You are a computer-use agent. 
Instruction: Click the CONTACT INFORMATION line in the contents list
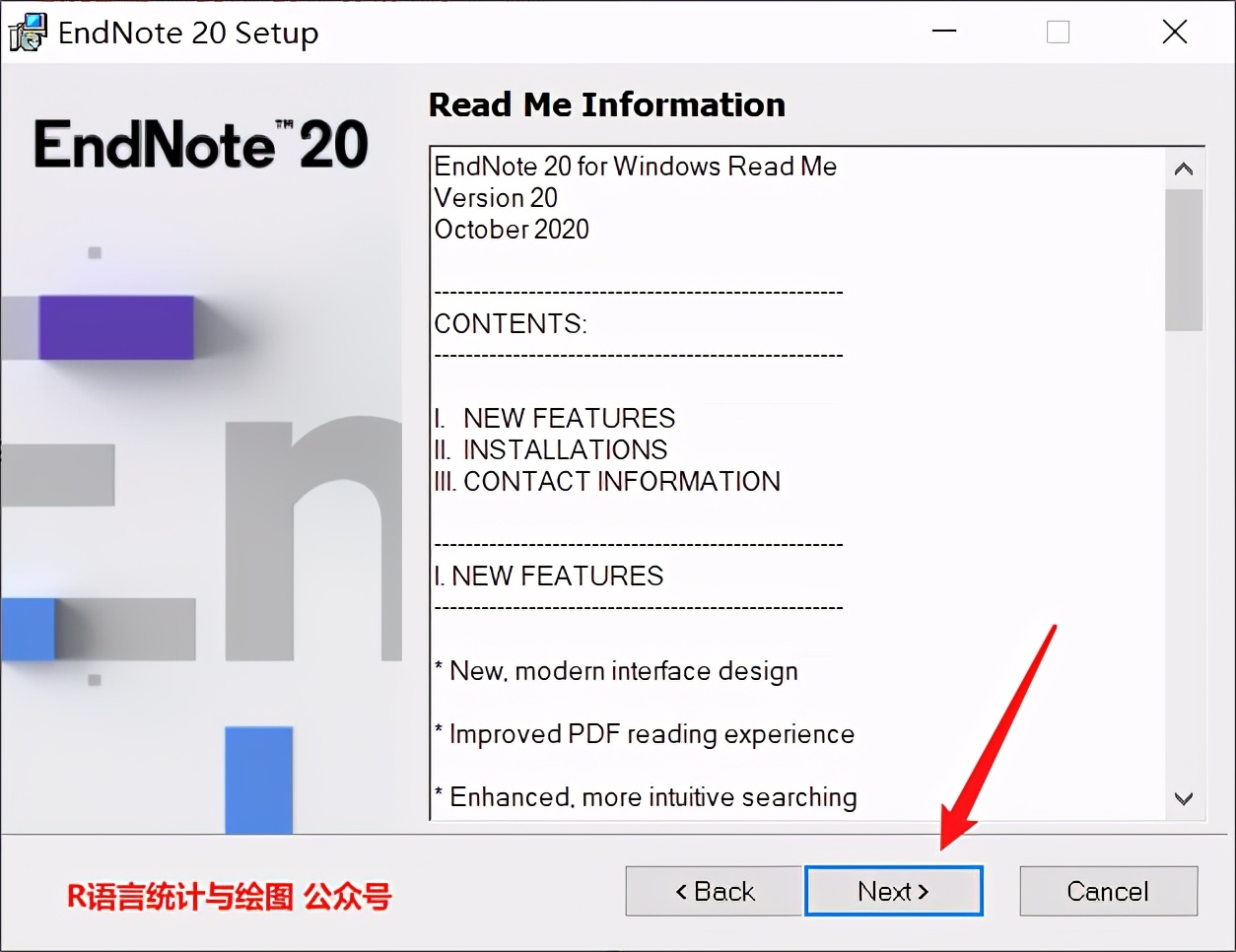(607, 481)
